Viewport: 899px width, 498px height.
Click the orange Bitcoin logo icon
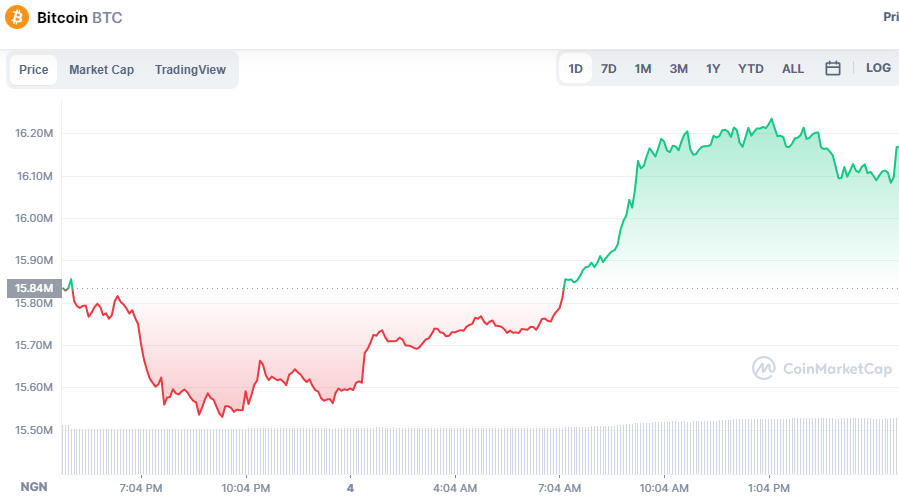coord(17,17)
